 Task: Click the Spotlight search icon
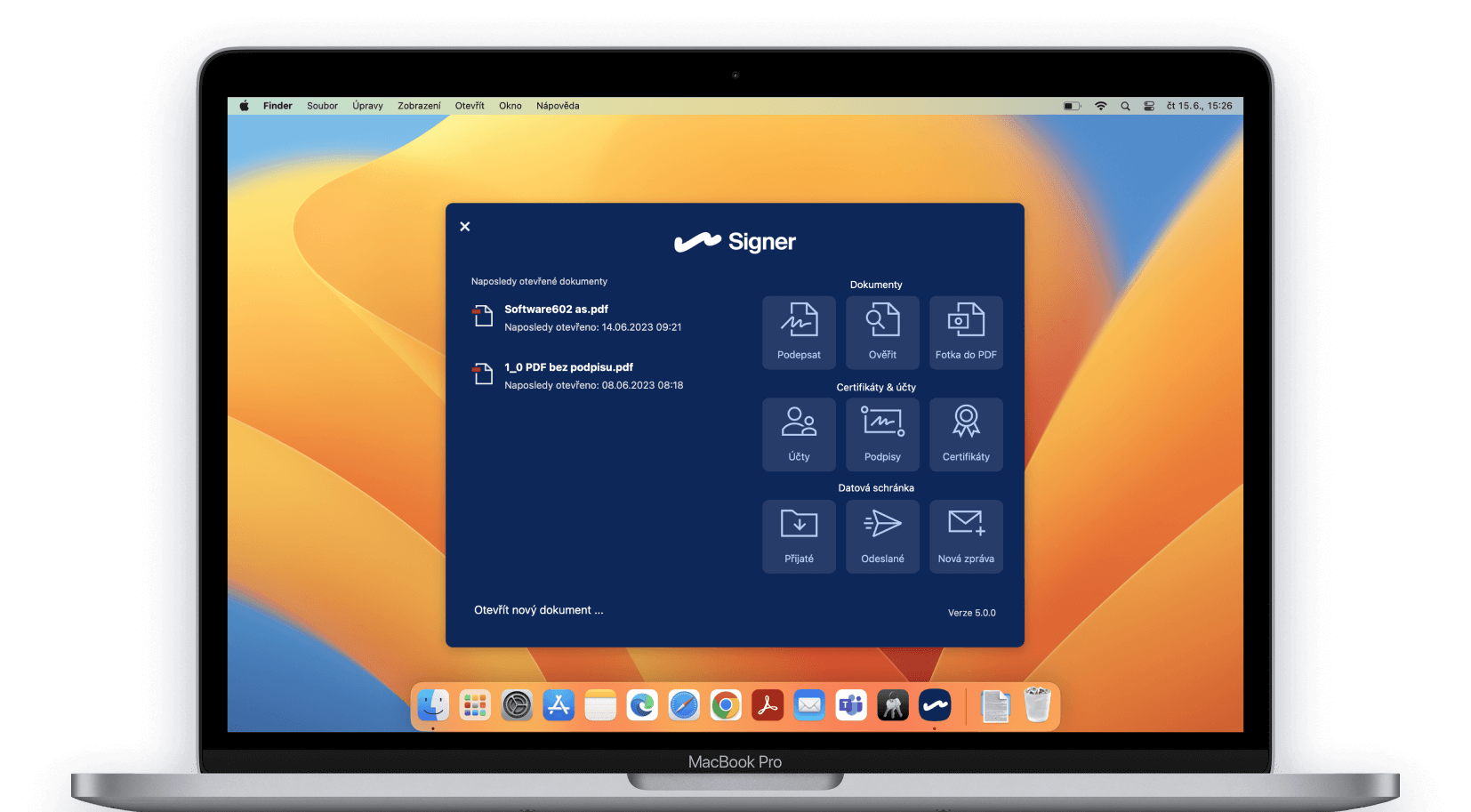[x=1124, y=105]
